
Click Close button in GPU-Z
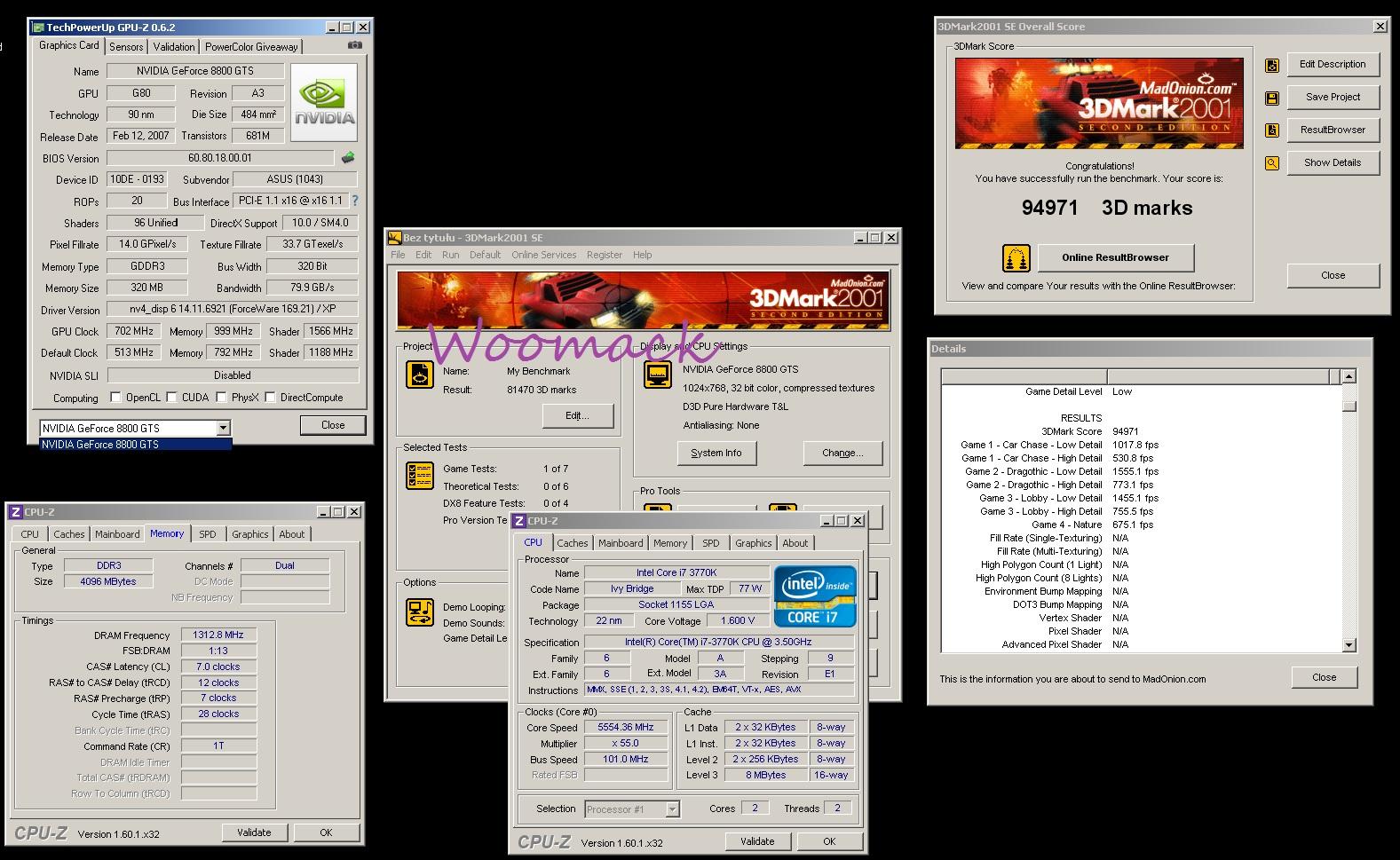point(333,425)
